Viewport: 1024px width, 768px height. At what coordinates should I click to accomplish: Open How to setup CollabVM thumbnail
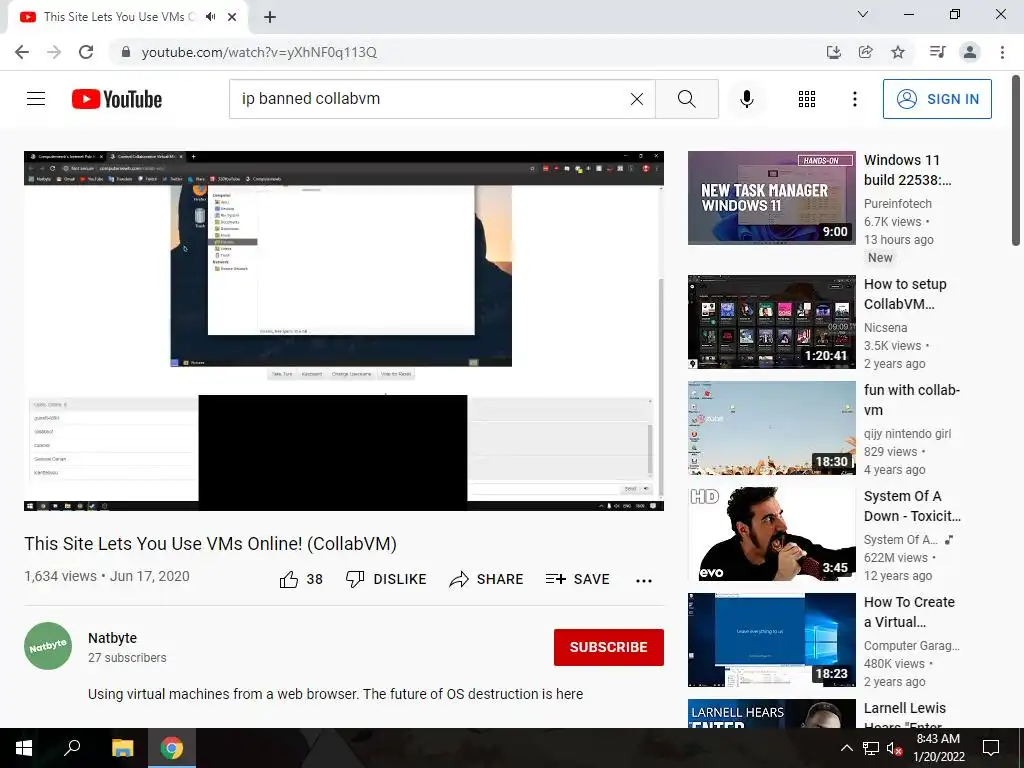tap(771, 322)
